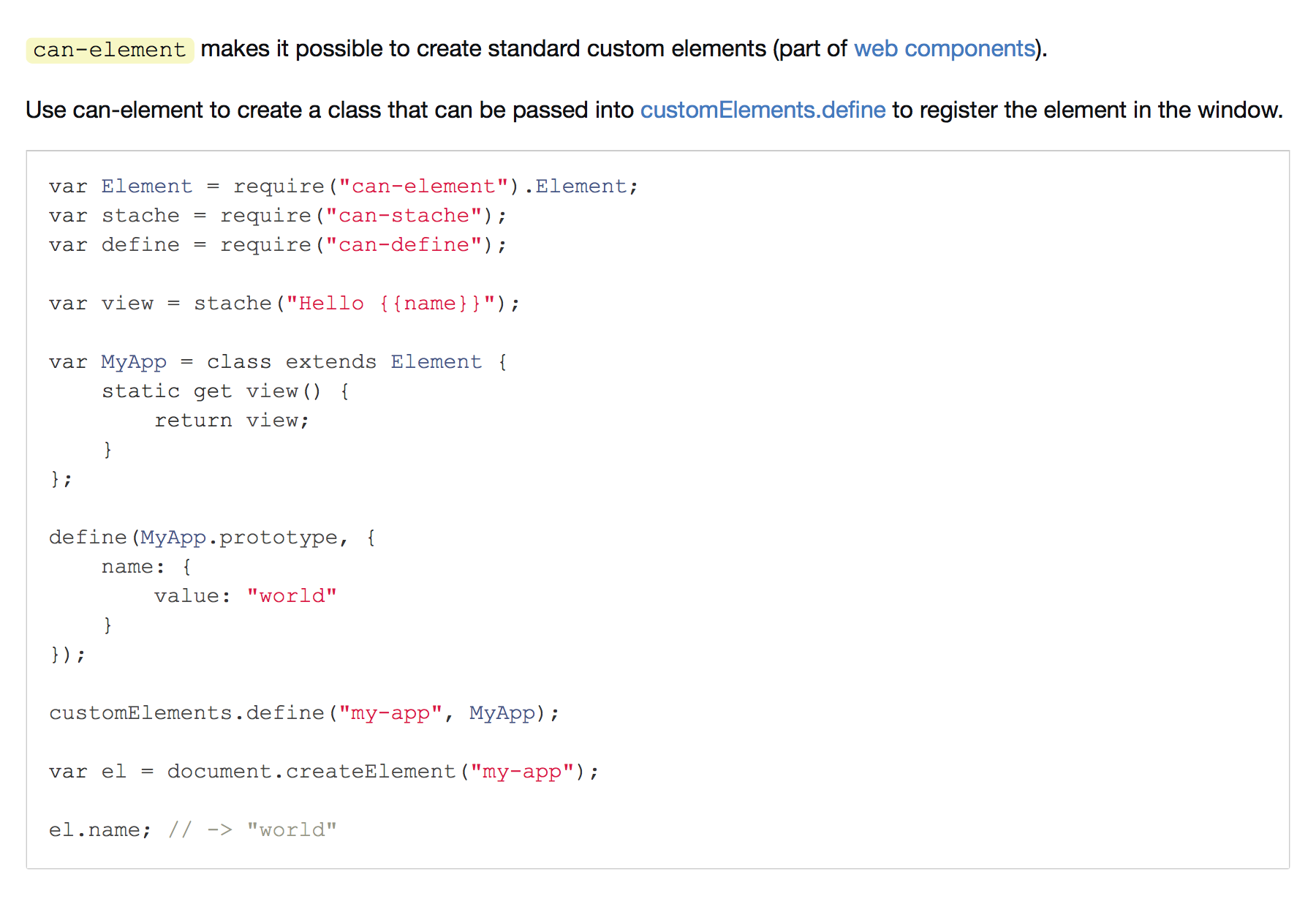Click the "world" value string
The height and width of the screenshot is (907, 1316).
(292, 596)
